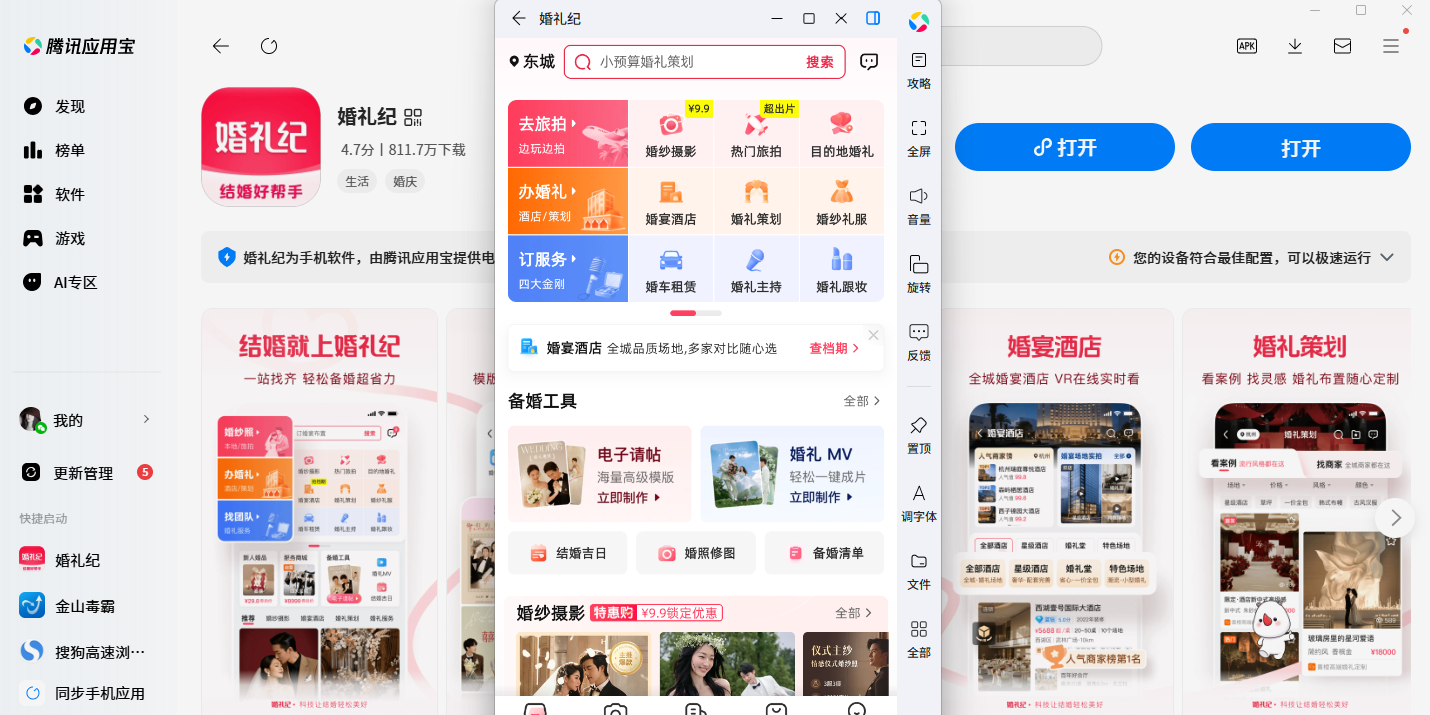The width and height of the screenshot is (1430, 715).
Task: Open downloads icon in top bar
Action: pyautogui.click(x=1295, y=46)
